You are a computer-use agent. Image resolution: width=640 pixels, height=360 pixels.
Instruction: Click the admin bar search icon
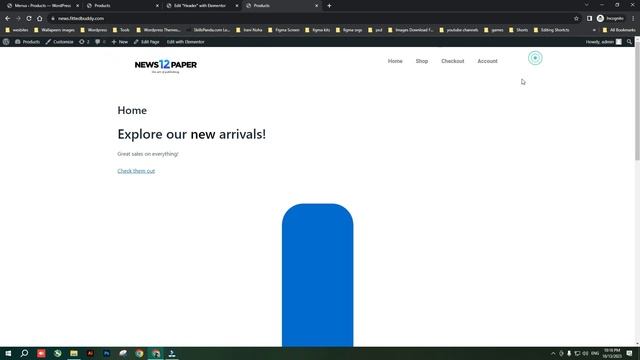pyautogui.click(x=629, y=42)
